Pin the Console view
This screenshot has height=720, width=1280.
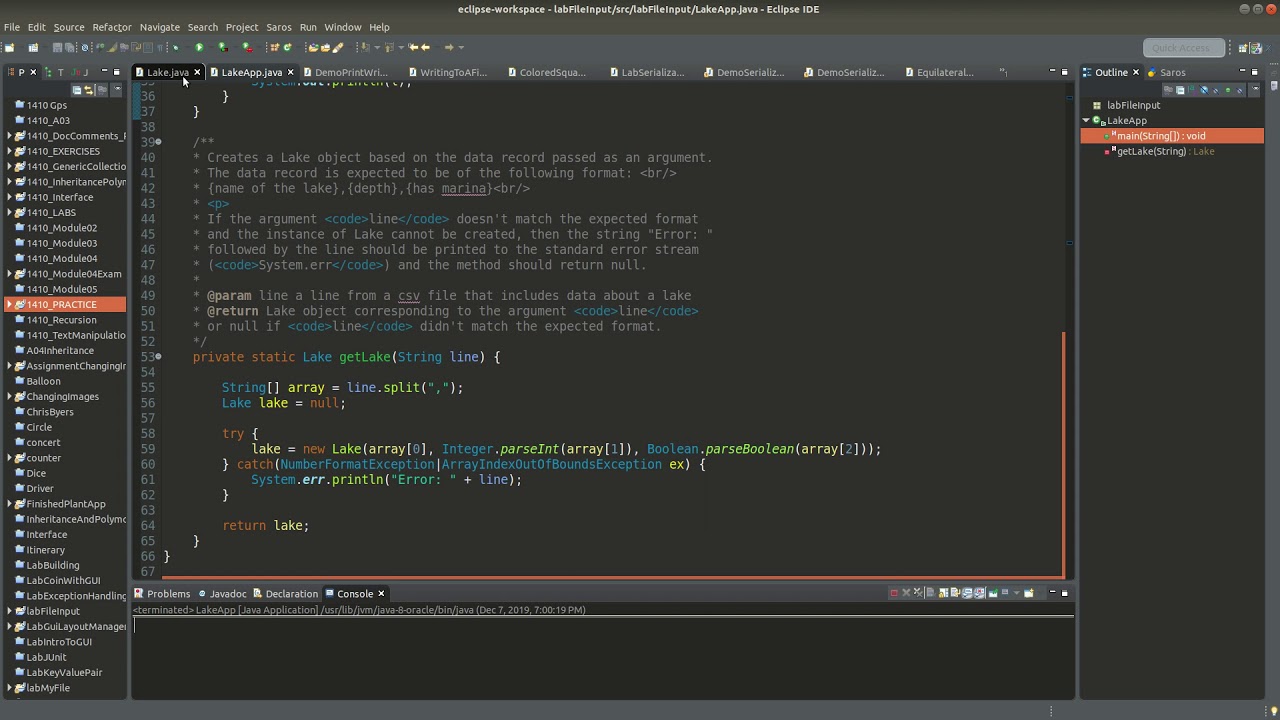tap(992, 593)
